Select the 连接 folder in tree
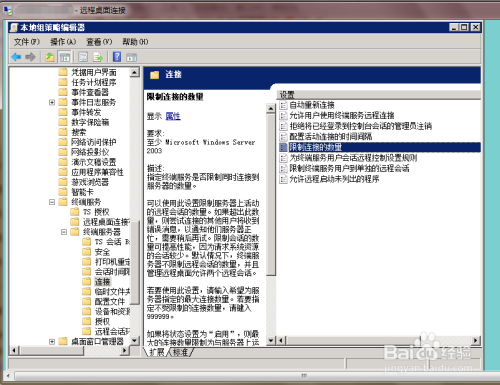 pyautogui.click(x=102, y=282)
